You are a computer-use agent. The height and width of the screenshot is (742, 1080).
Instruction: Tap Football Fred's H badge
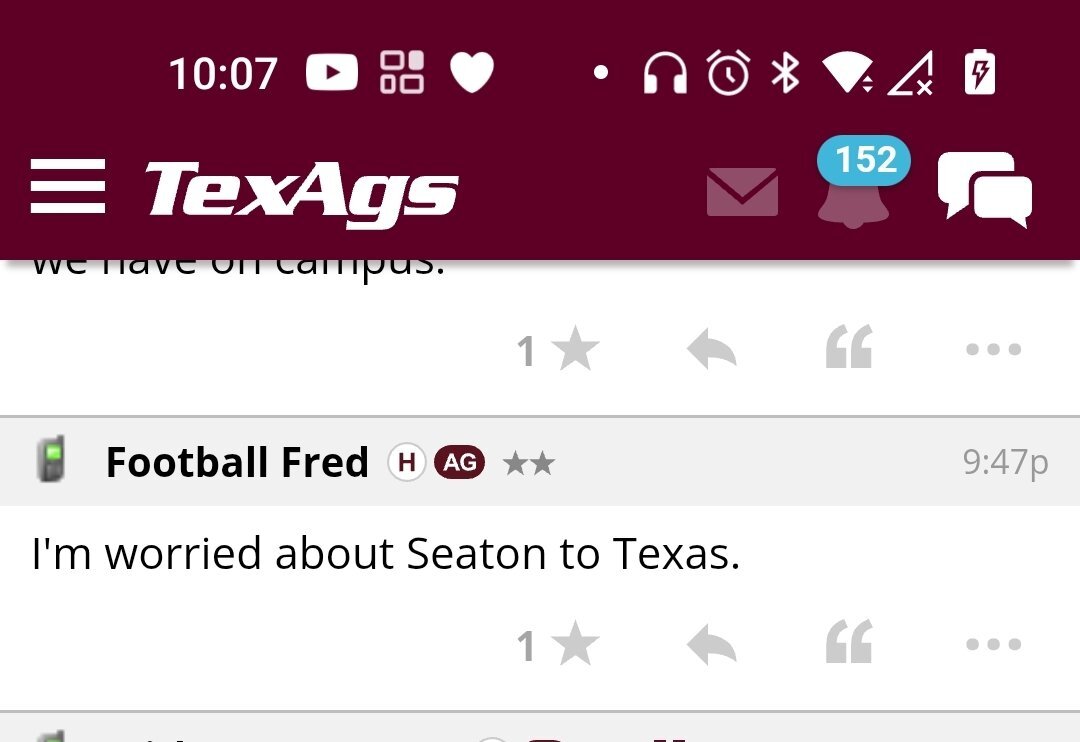(x=406, y=462)
